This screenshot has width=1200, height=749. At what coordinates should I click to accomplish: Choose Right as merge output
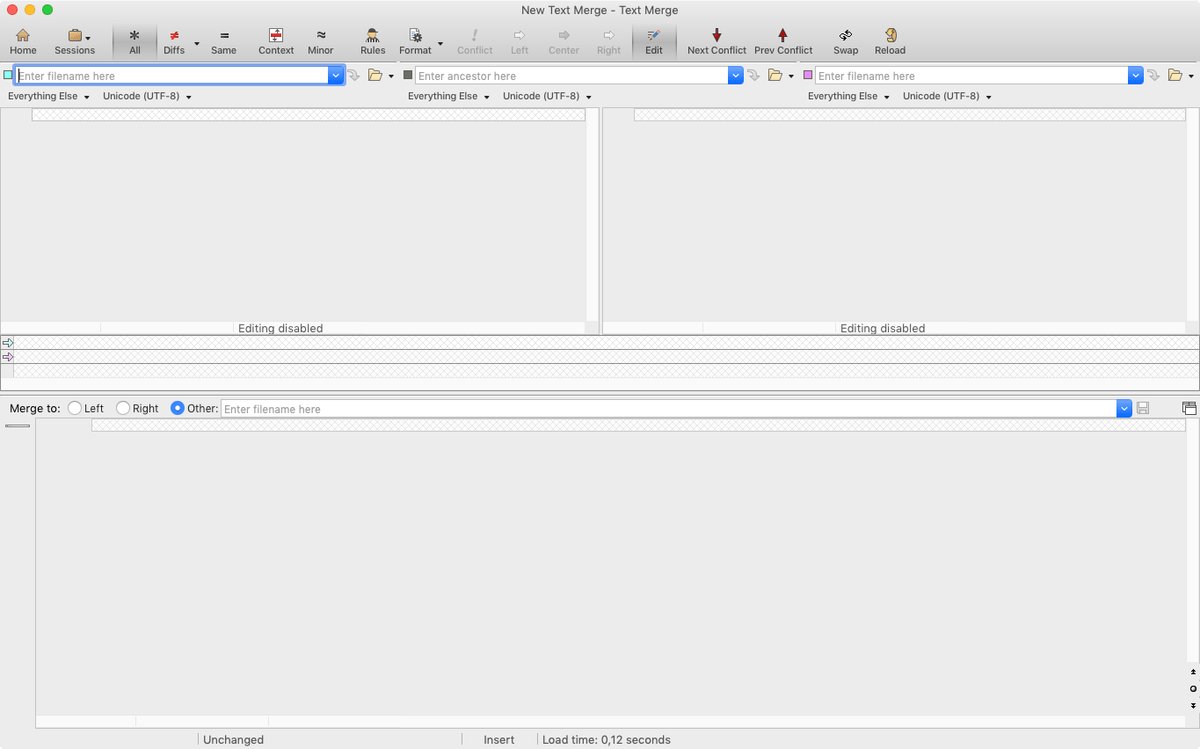click(123, 408)
